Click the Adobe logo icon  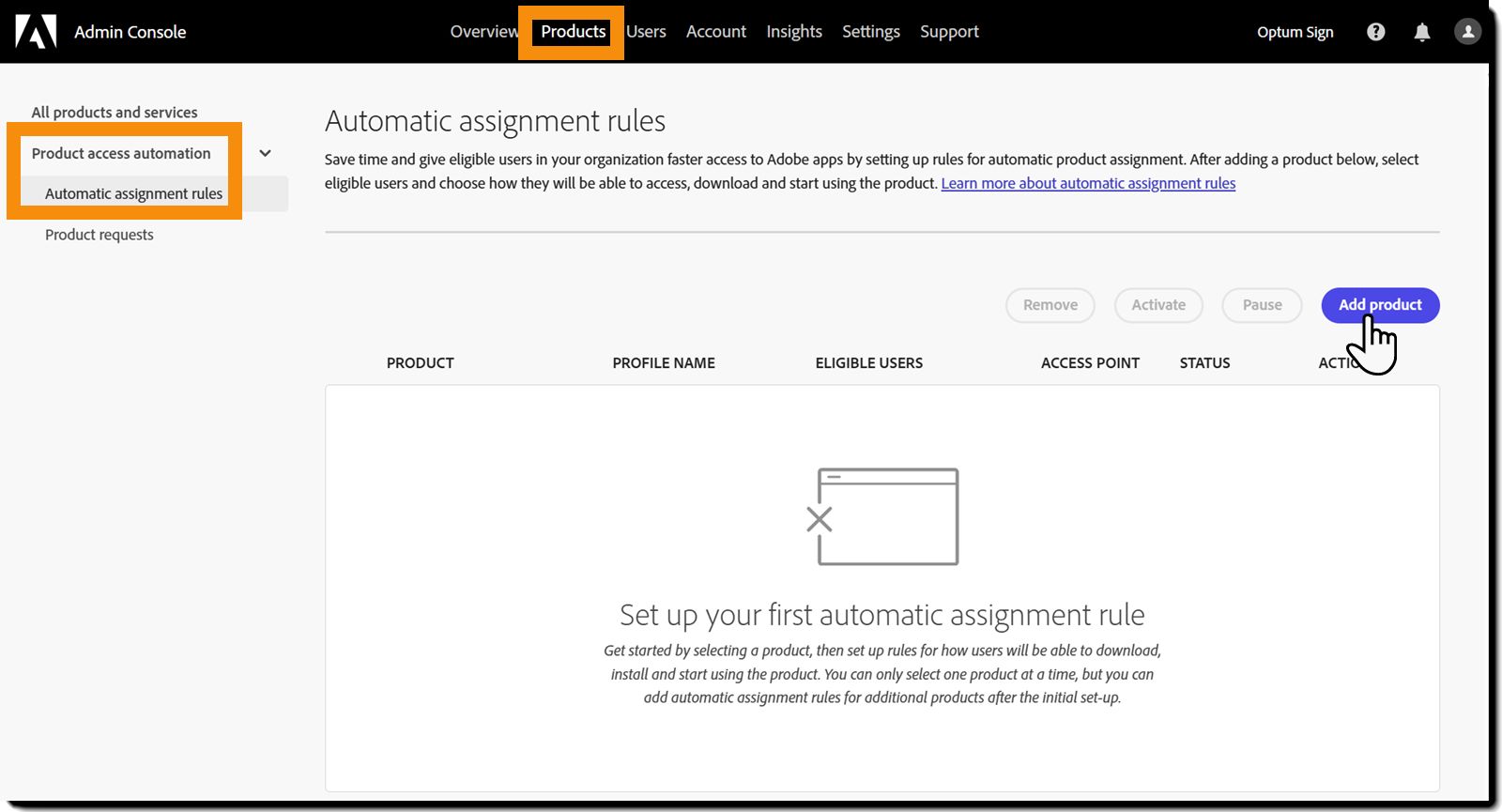click(x=36, y=32)
